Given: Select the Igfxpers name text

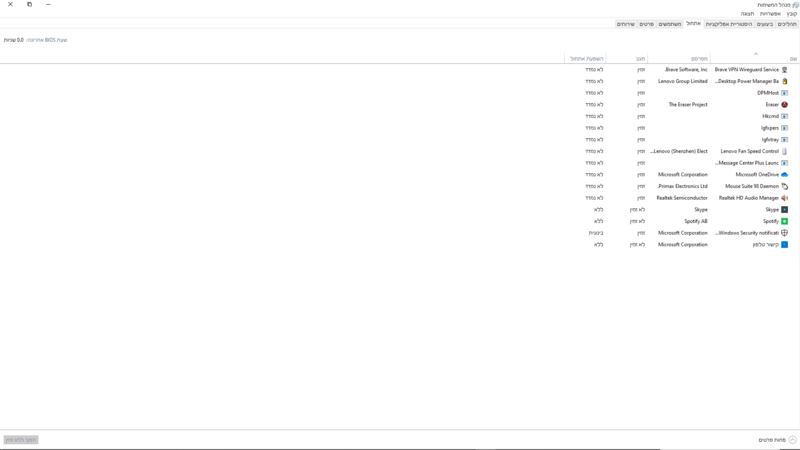Looking at the screenshot, I should (770, 128).
